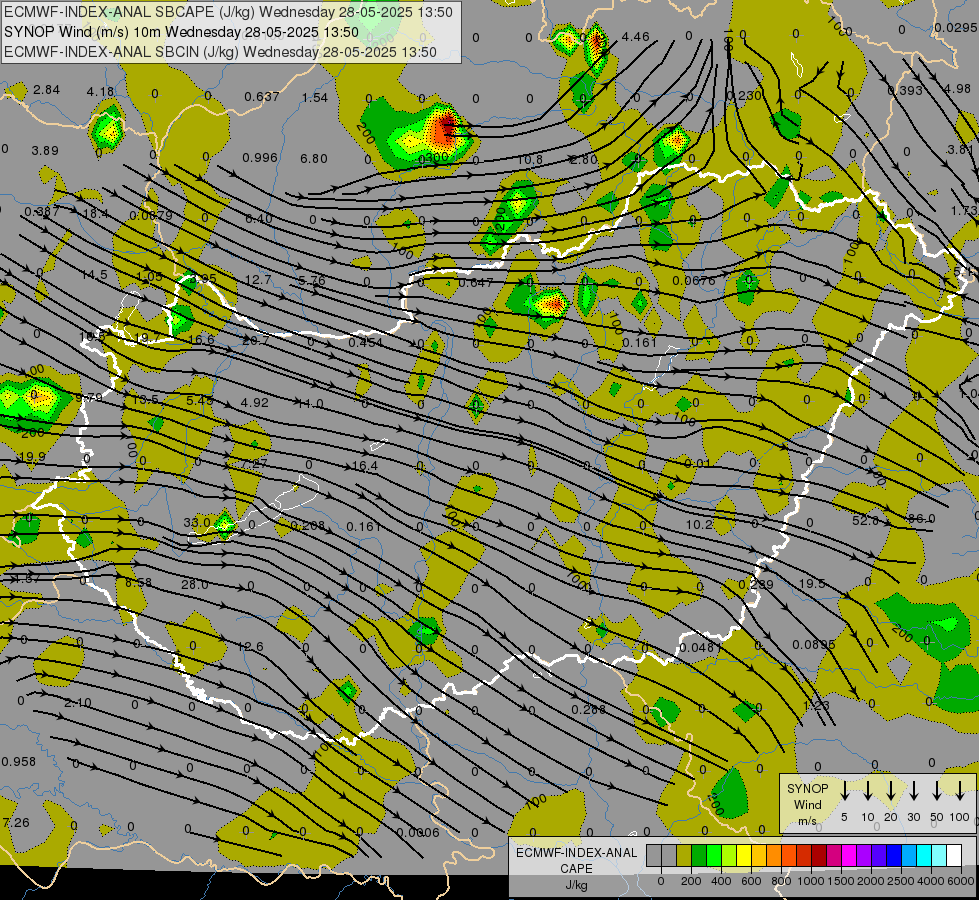
Task: Click the map value 0.393
Action: (905, 91)
